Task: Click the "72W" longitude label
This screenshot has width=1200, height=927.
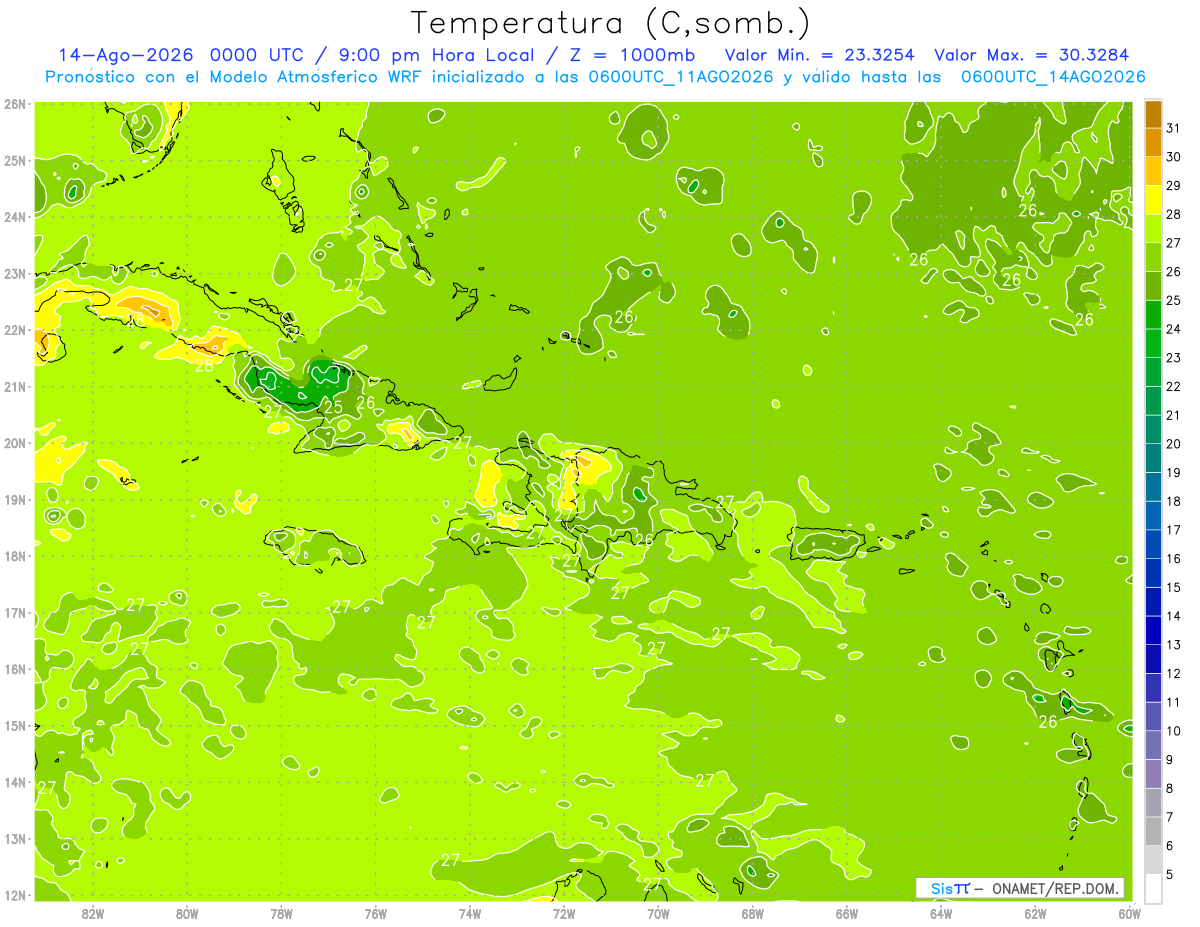Action: click(x=564, y=913)
